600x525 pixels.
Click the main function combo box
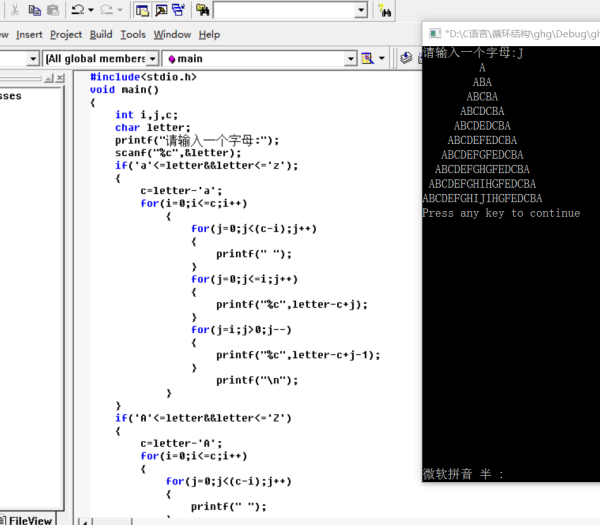click(x=259, y=59)
